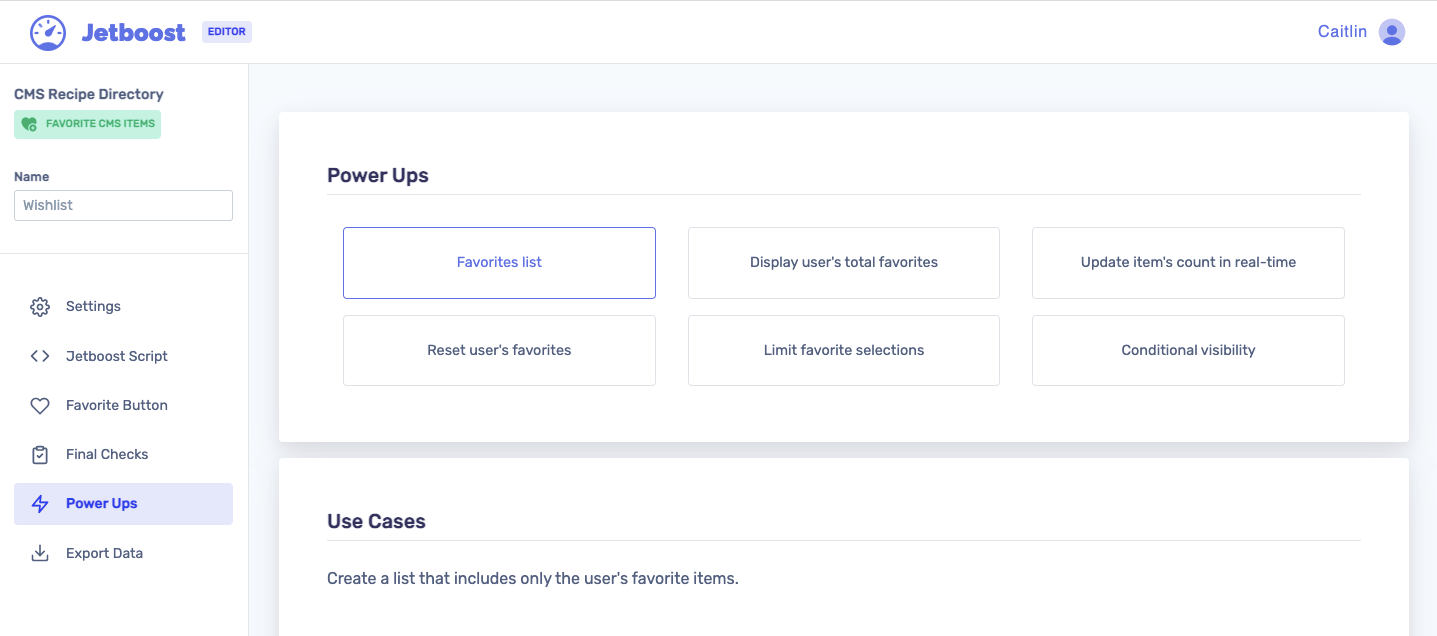Click the Wishlist name input field
The width and height of the screenshot is (1437, 636).
(123, 205)
